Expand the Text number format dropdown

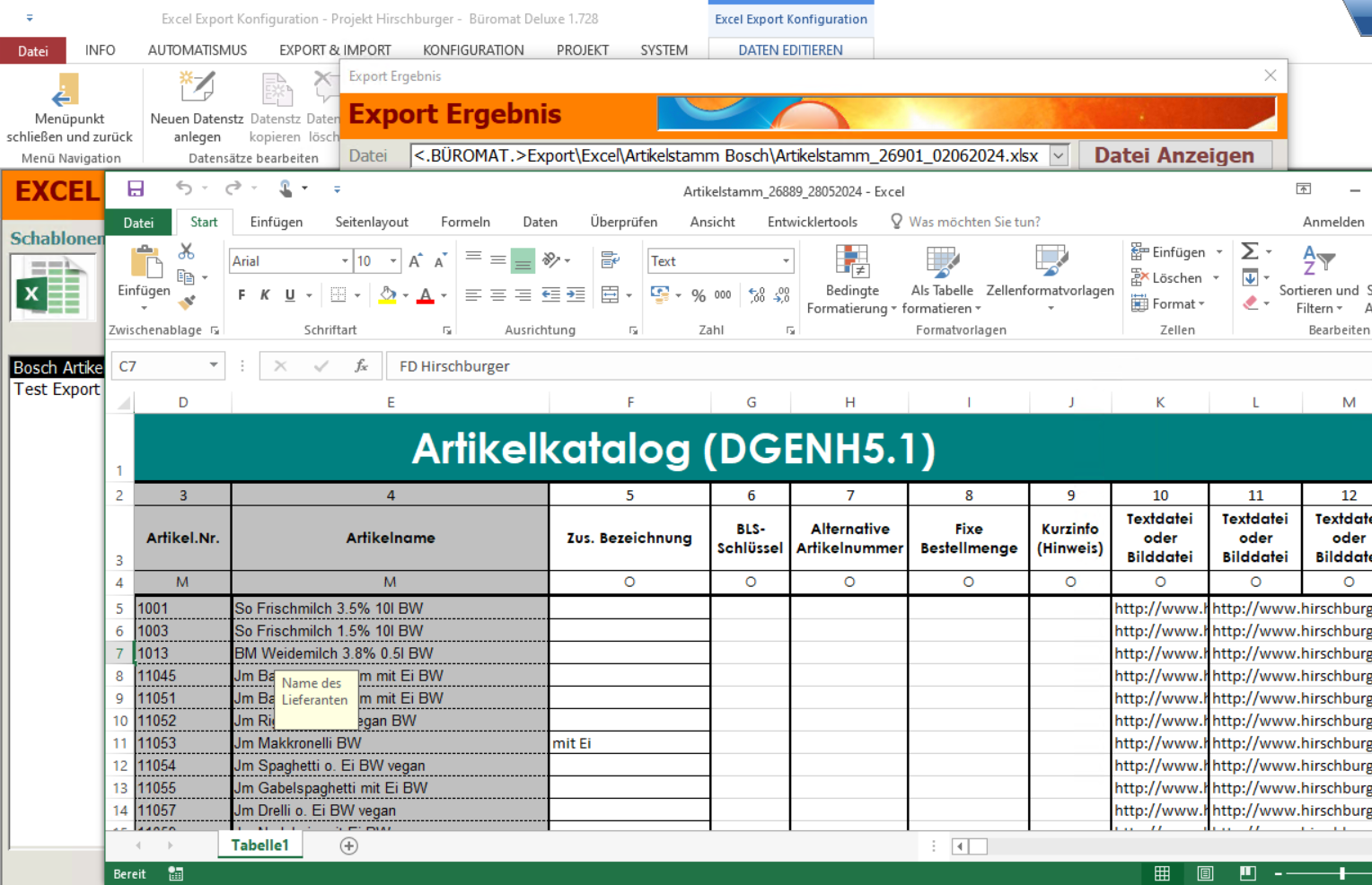click(786, 261)
